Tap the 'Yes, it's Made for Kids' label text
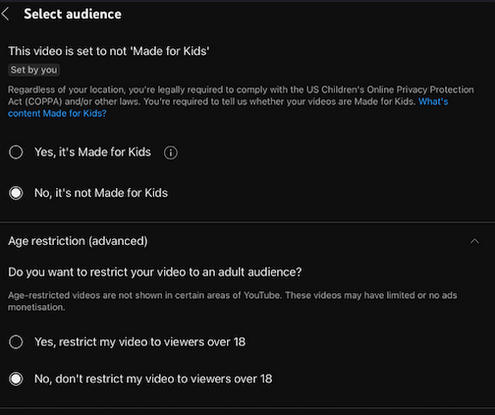 93,152
